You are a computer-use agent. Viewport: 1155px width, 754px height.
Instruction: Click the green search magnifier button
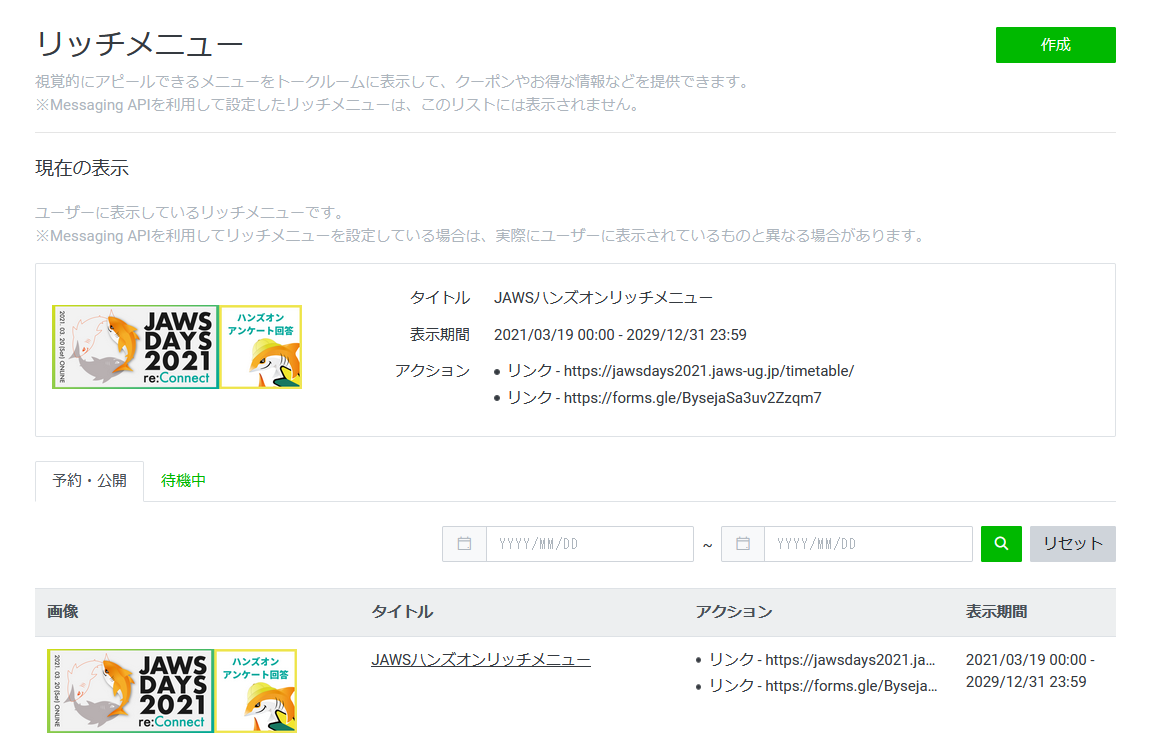[x=1001, y=543]
